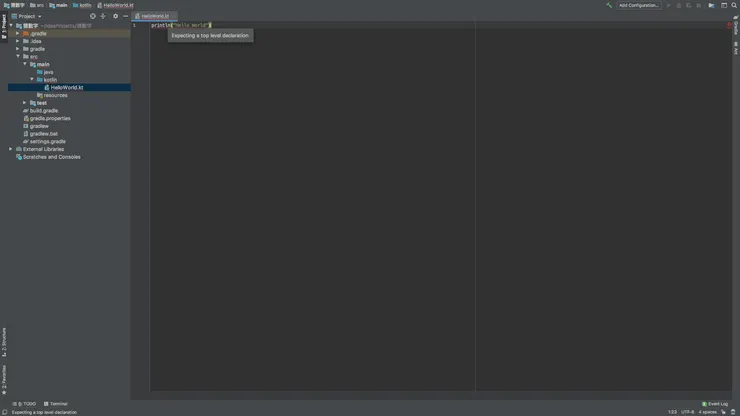Select the resources folder in tree

click(55, 95)
